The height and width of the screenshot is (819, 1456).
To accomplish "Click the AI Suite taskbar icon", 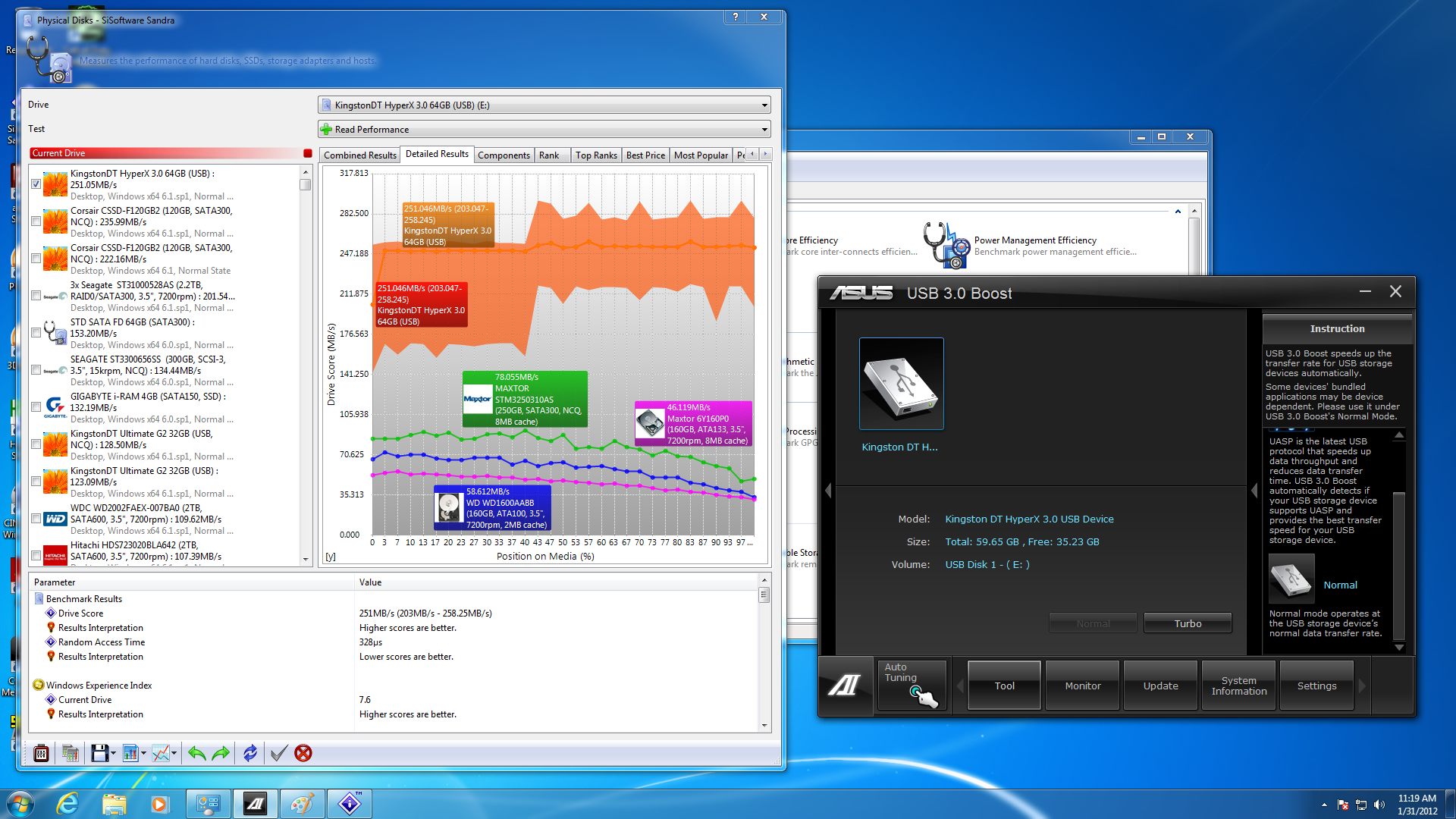I will tap(256, 804).
